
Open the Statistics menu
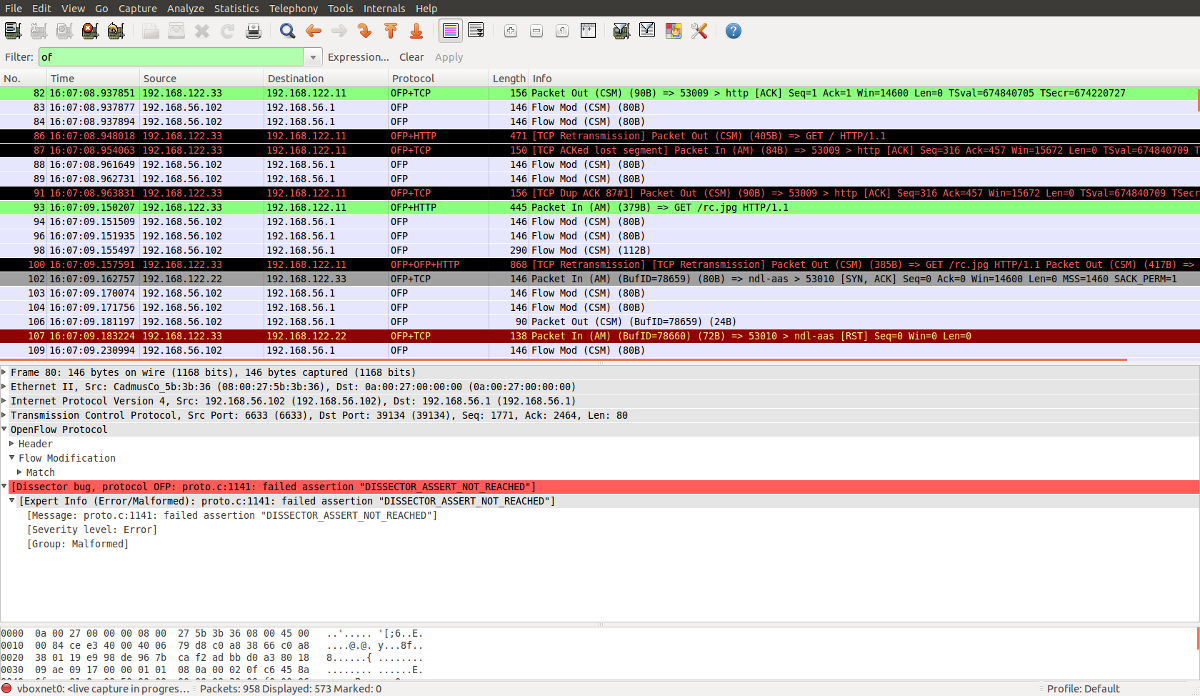pos(236,8)
